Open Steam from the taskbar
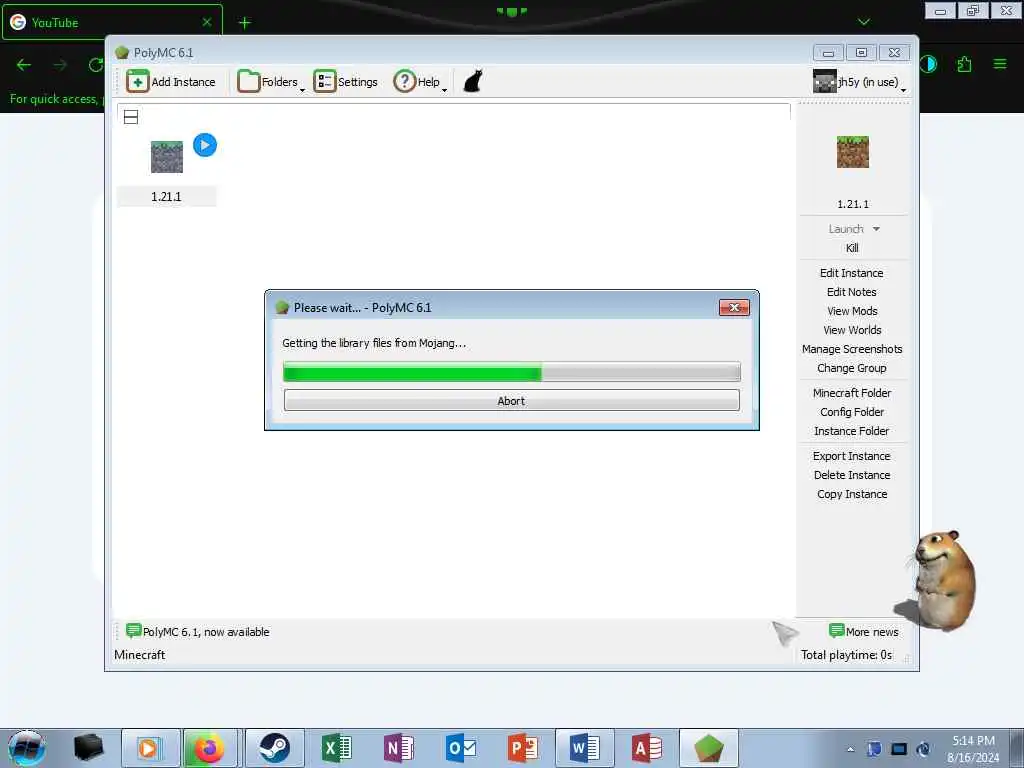Screen dimensions: 1024x768 click(274, 748)
